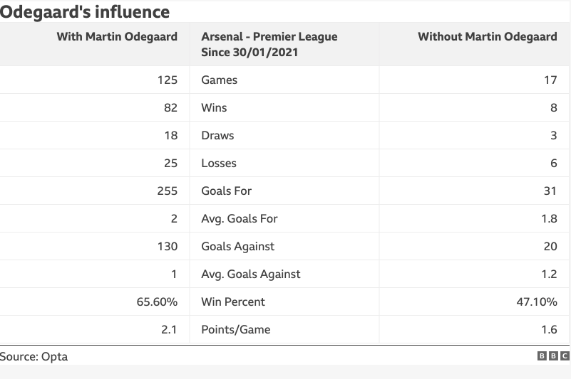Click the Avg. Goals For label
The height and width of the screenshot is (379, 571).
pyautogui.click(x=239, y=219)
